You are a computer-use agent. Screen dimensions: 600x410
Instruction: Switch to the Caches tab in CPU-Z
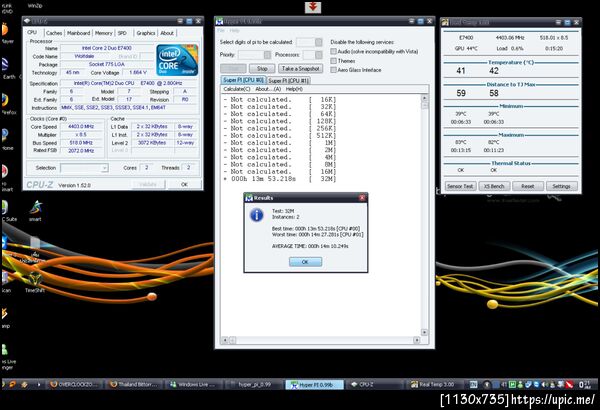tap(54, 33)
